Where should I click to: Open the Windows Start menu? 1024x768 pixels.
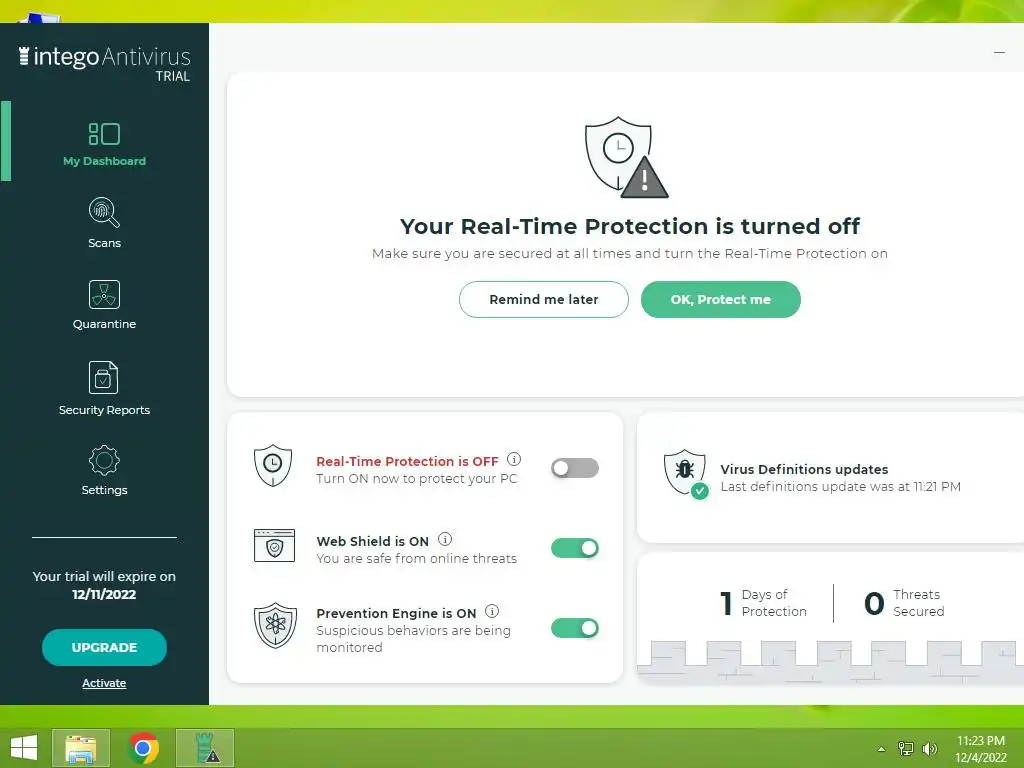tap(24, 748)
